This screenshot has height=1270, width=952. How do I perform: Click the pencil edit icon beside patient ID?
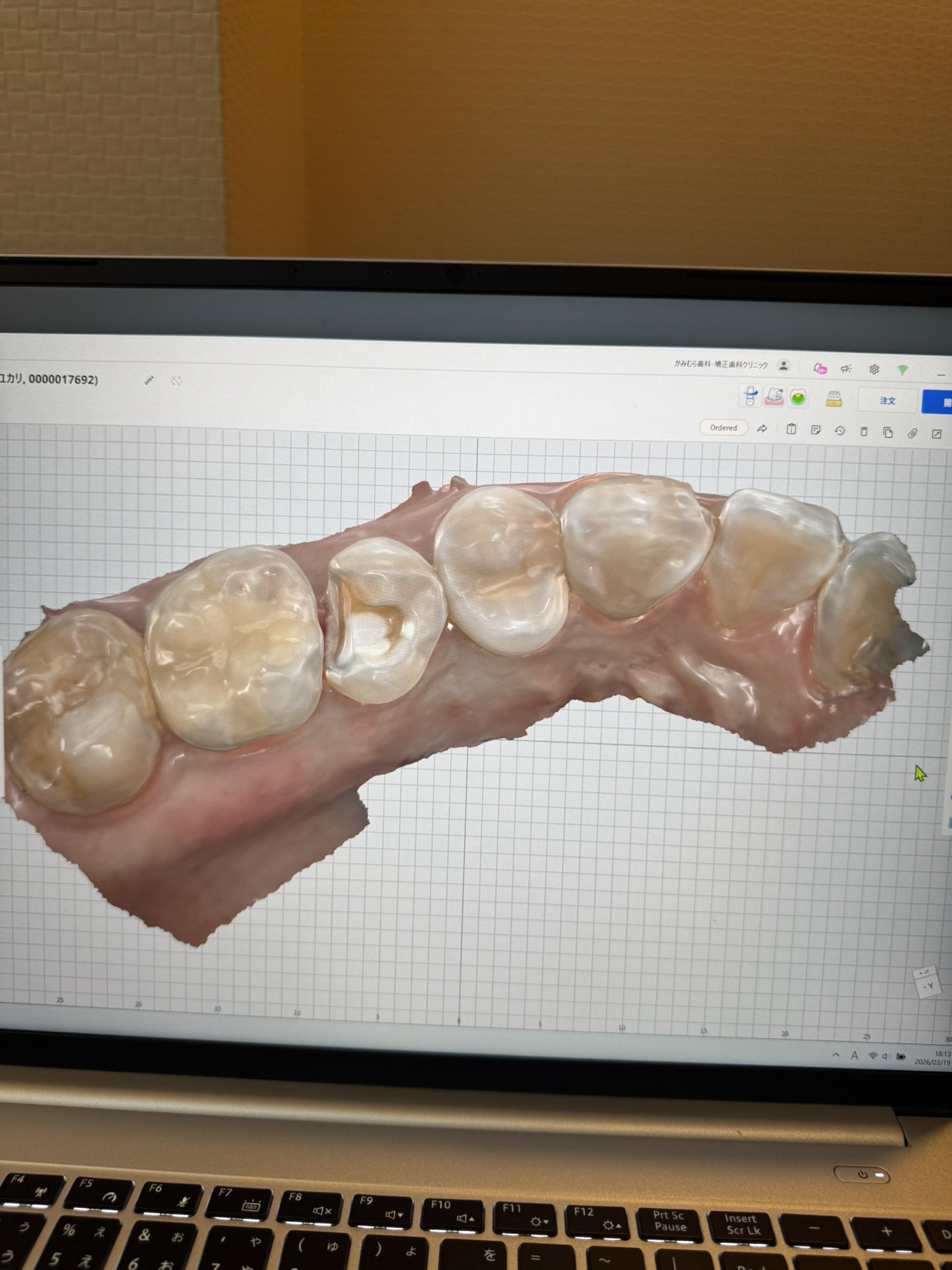149,380
